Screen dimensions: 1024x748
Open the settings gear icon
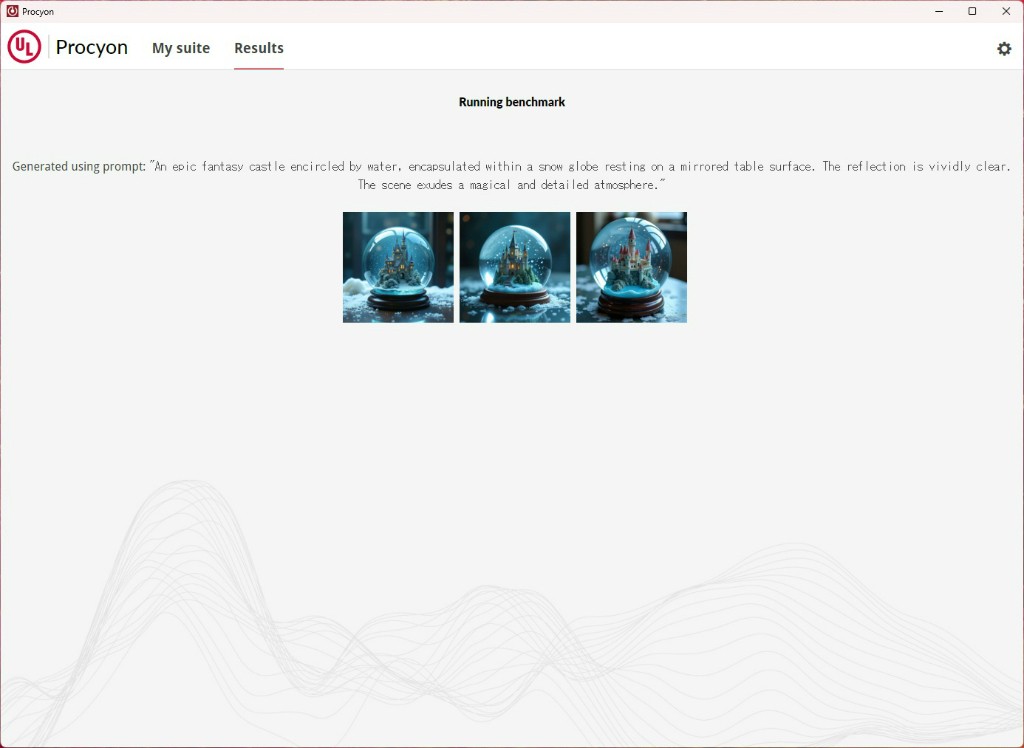1004,48
